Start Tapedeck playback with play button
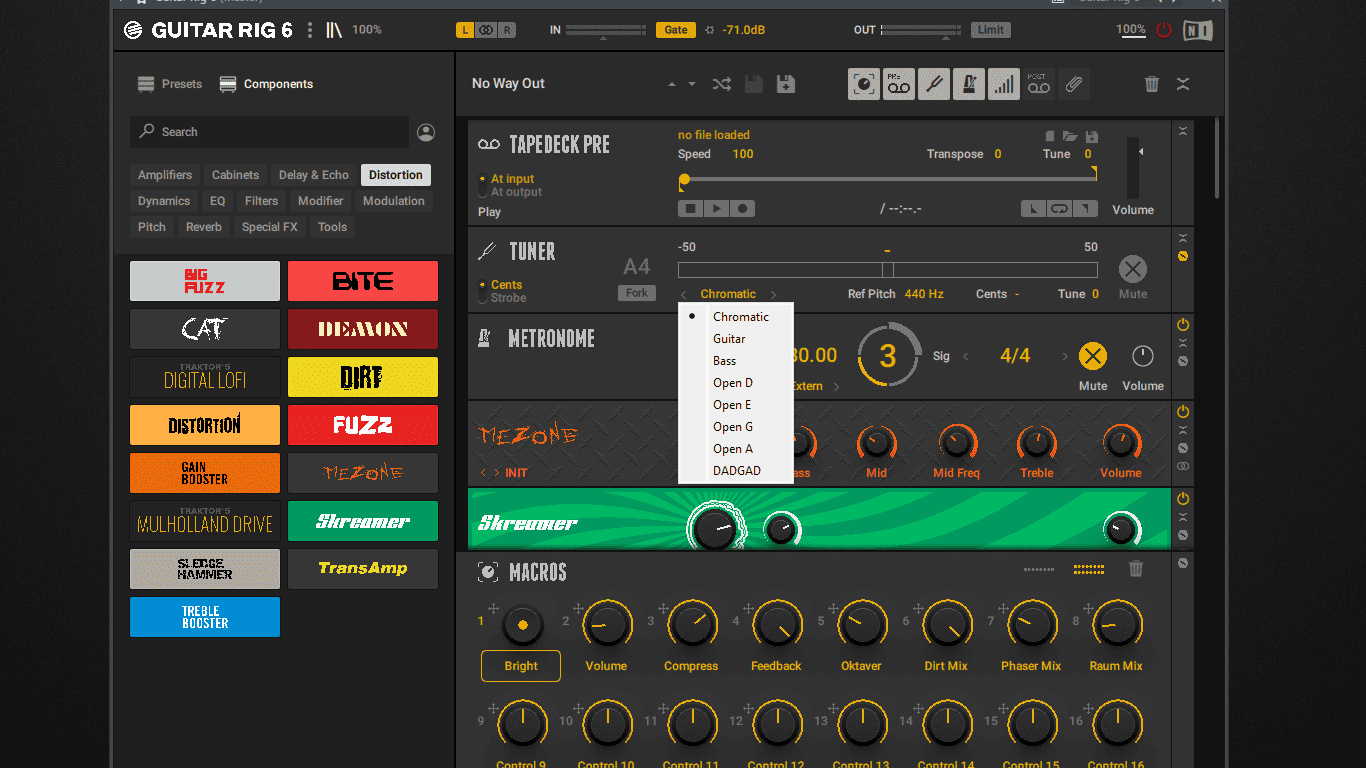This screenshot has width=1366, height=768. click(716, 209)
